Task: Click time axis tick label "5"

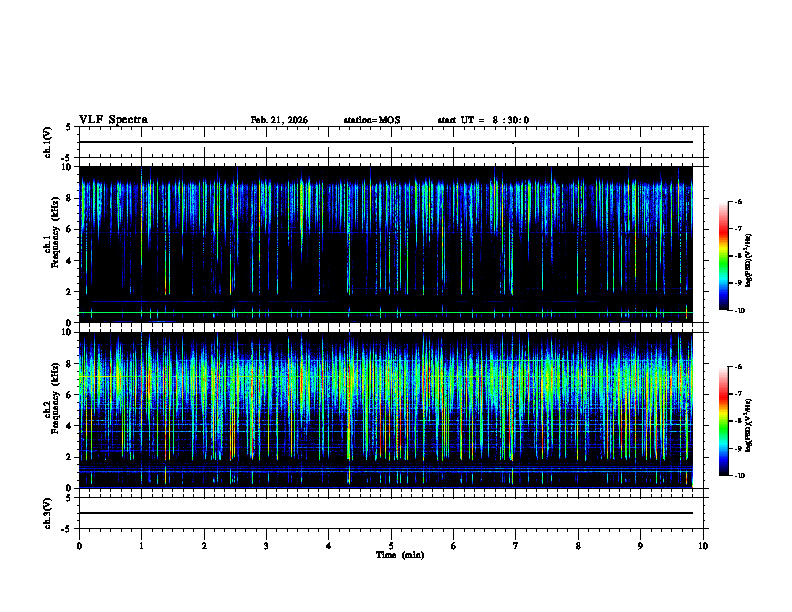Action: click(x=391, y=546)
